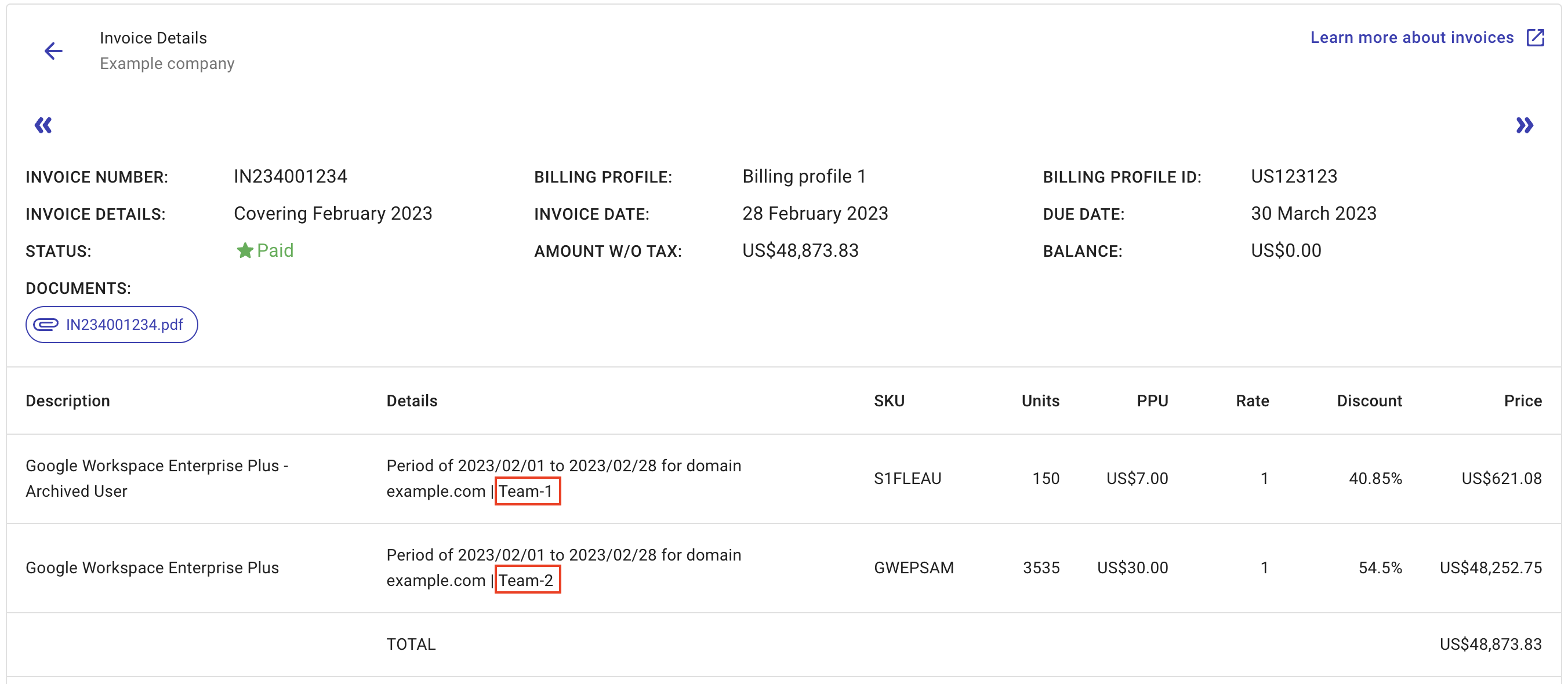Click the Discount column header
This screenshot has height=684, width=1568.
(1369, 401)
